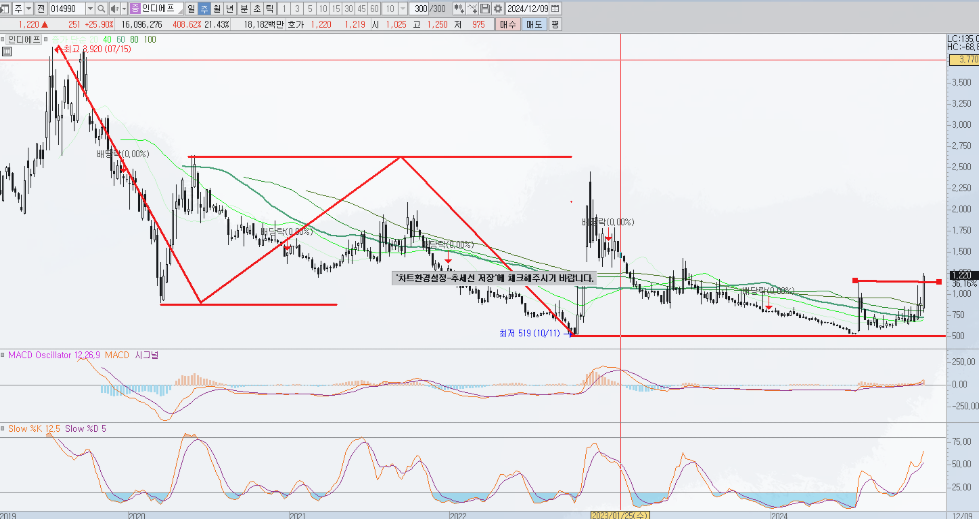Click the current price 1,220 axis label
The image size is (979, 519).
pos(963,274)
